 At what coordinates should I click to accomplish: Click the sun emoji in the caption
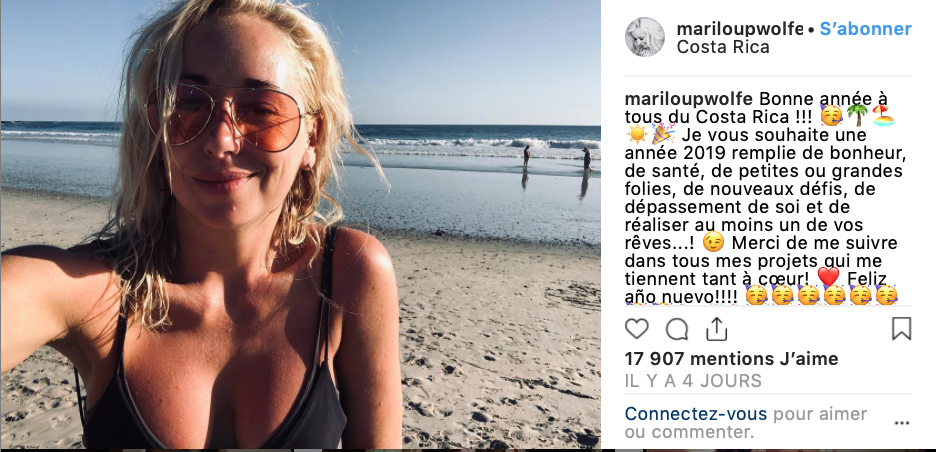pos(637,134)
